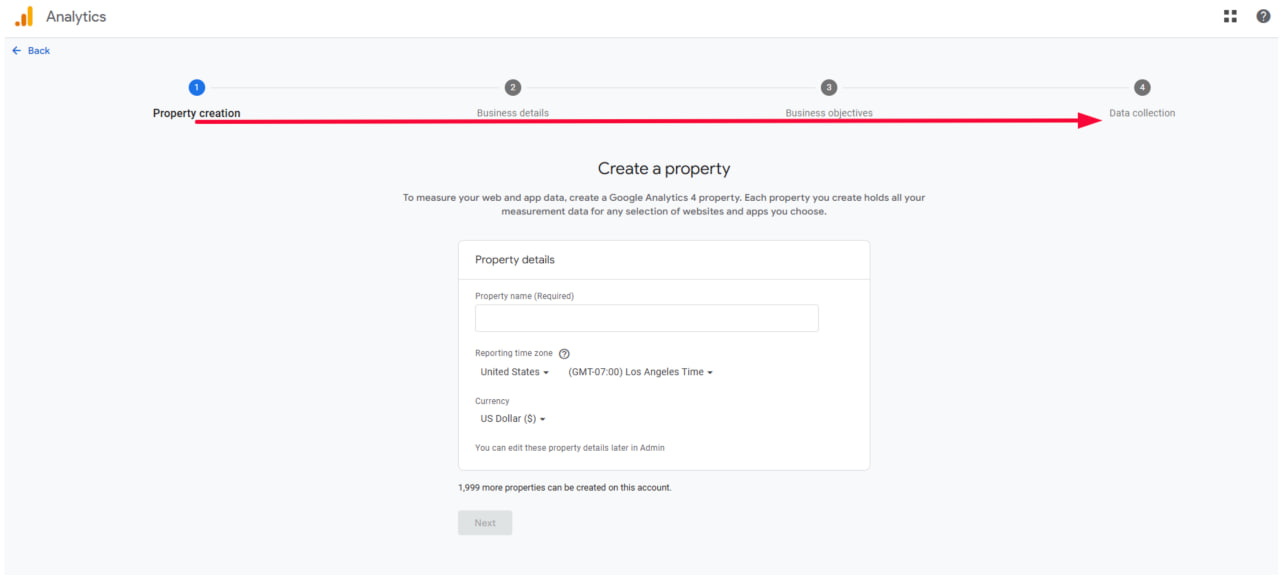Open the United States country dropdown
The image size is (1280, 578).
click(515, 372)
